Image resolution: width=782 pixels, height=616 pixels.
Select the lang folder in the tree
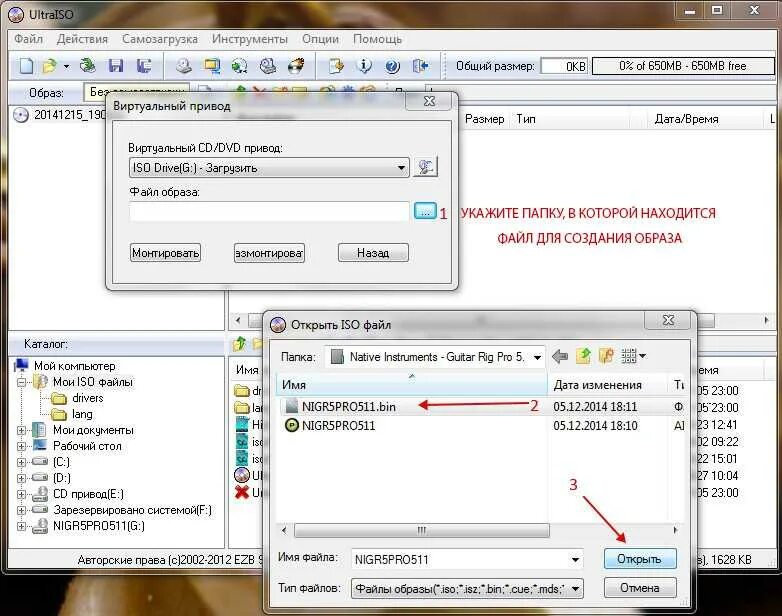(82, 414)
